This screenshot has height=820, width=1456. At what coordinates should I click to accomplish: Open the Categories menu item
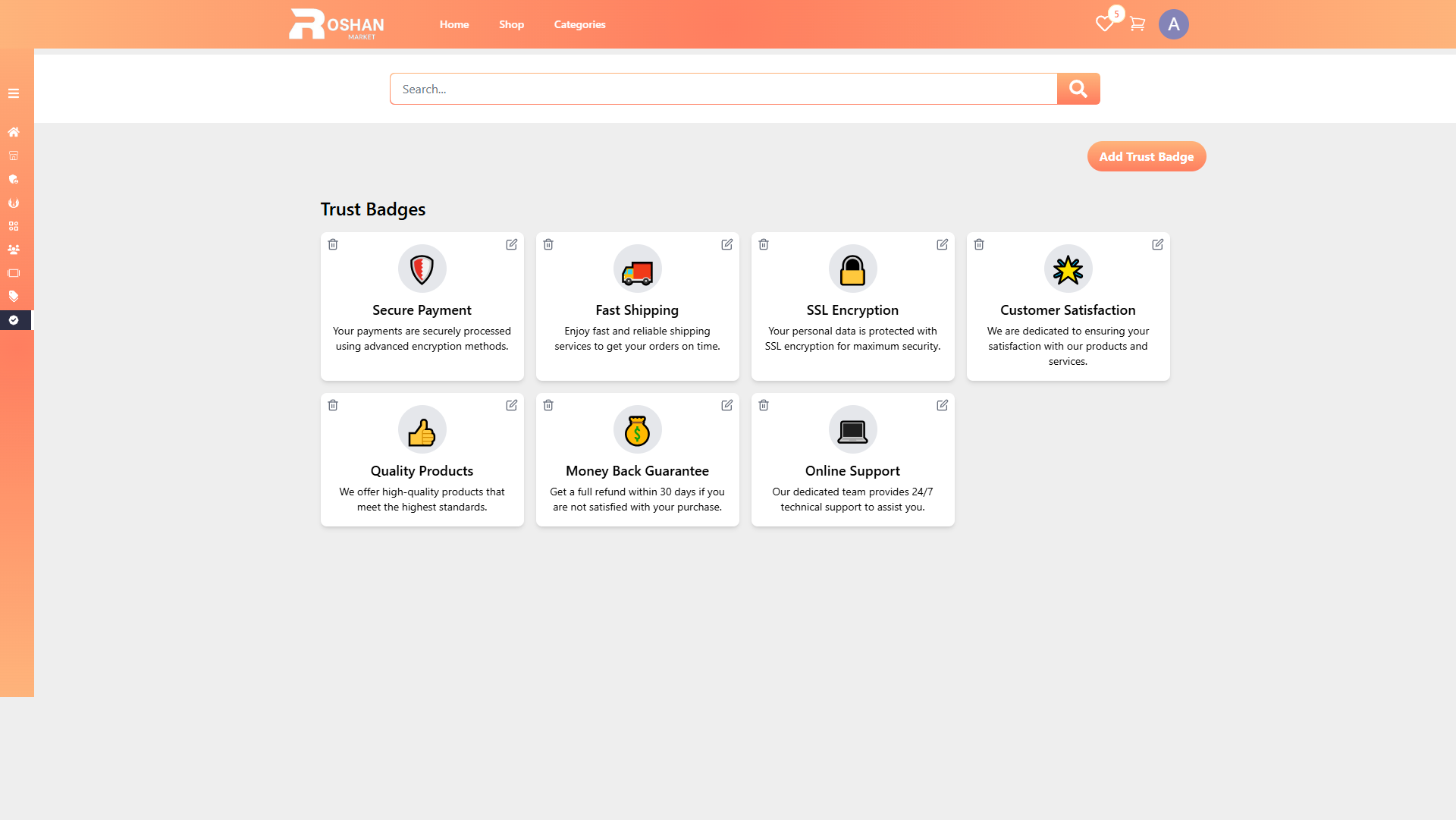pyautogui.click(x=579, y=24)
